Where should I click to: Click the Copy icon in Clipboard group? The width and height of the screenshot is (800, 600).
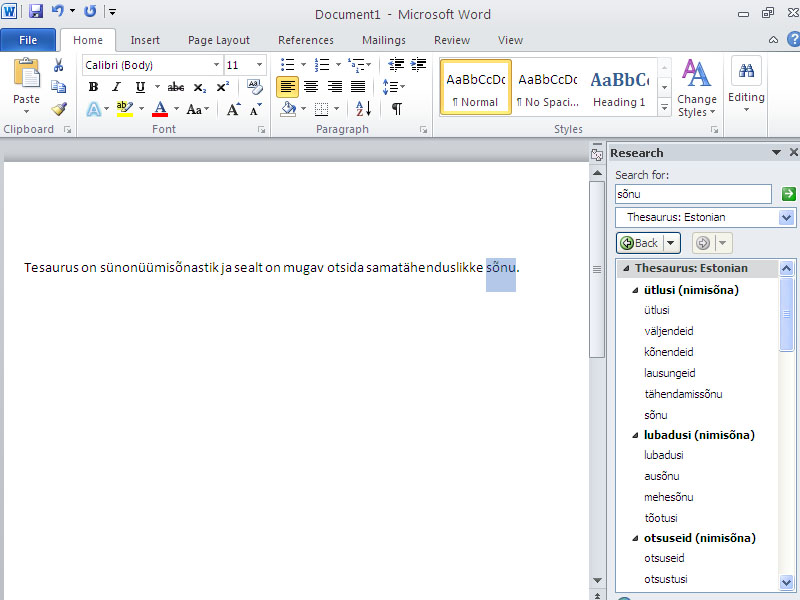[59, 87]
